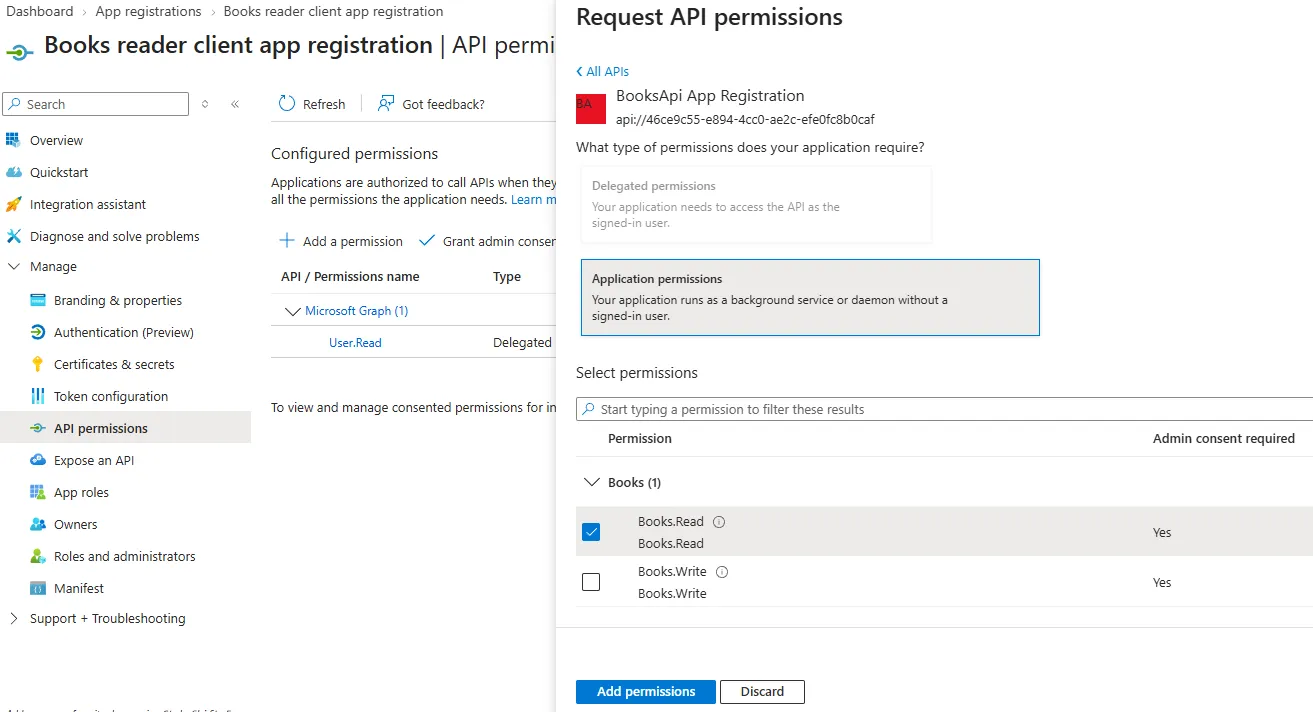
Task: Click the sidebar sort up-down arrows icon
Action: pos(205,104)
